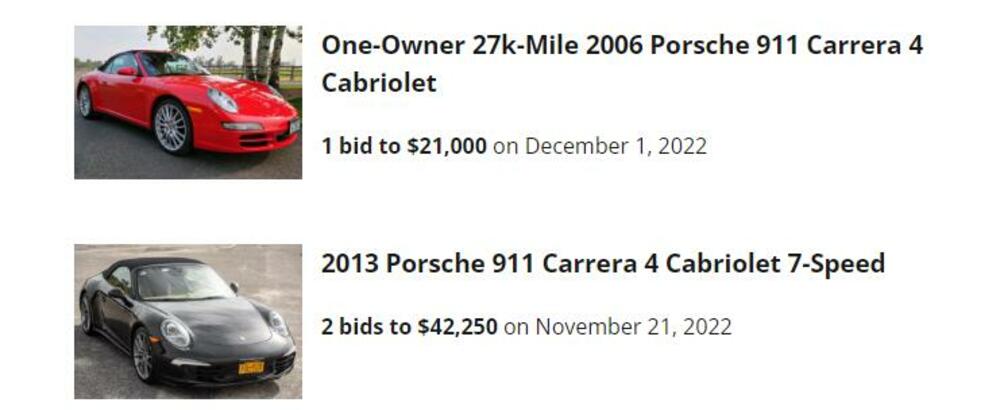Viewport: 1000px width, 410px height.
Task: Click the red Porsche's front wheel
Action: coord(171,127)
